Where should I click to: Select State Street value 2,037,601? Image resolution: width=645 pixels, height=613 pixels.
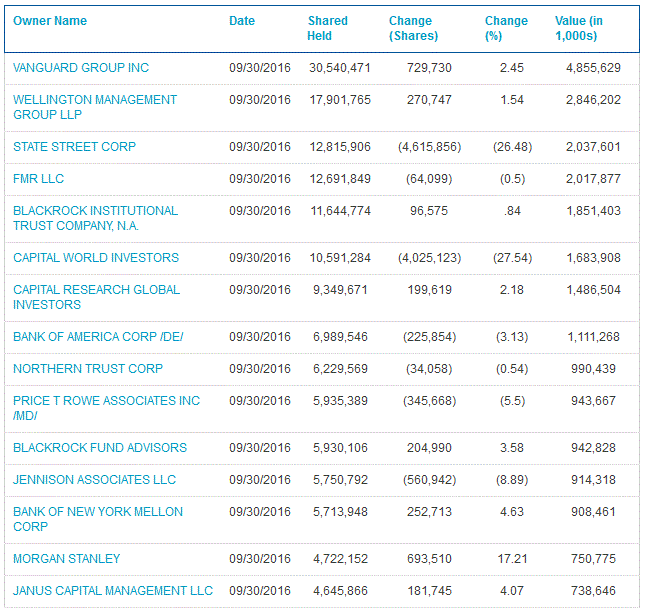(593, 146)
